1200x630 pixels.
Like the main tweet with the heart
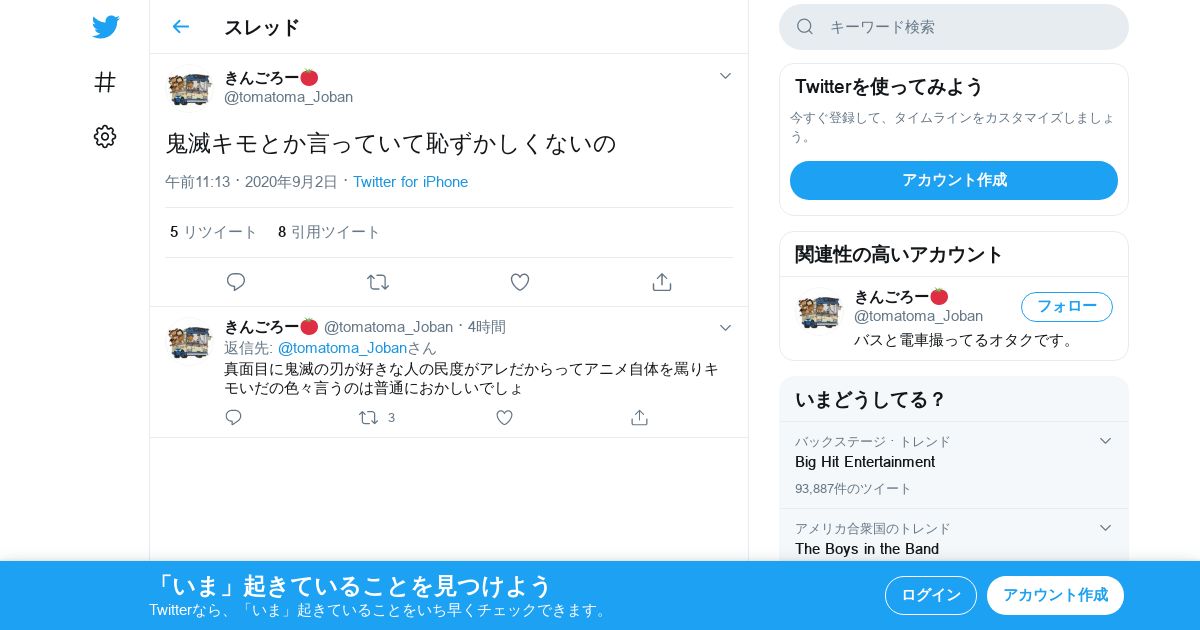click(520, 282)
